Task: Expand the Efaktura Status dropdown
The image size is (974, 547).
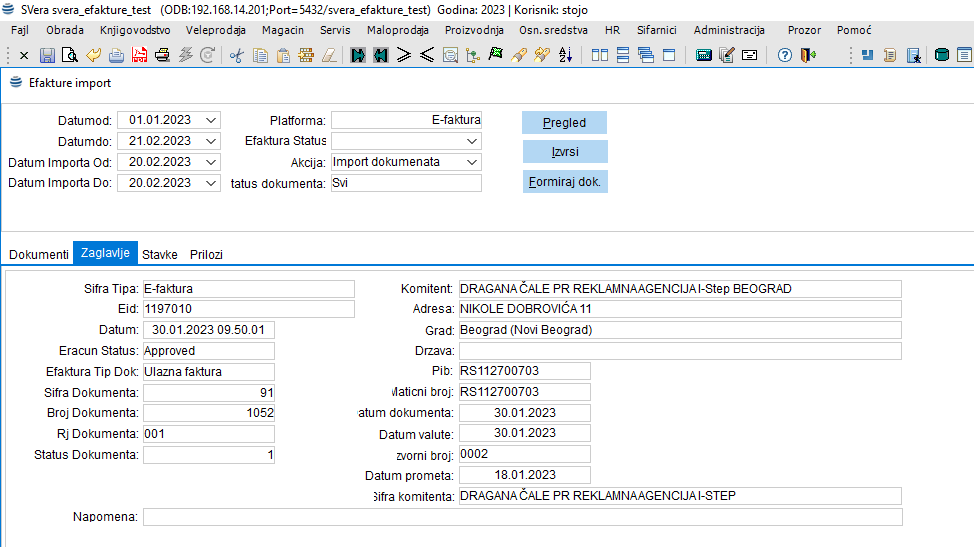Action: 472,141
